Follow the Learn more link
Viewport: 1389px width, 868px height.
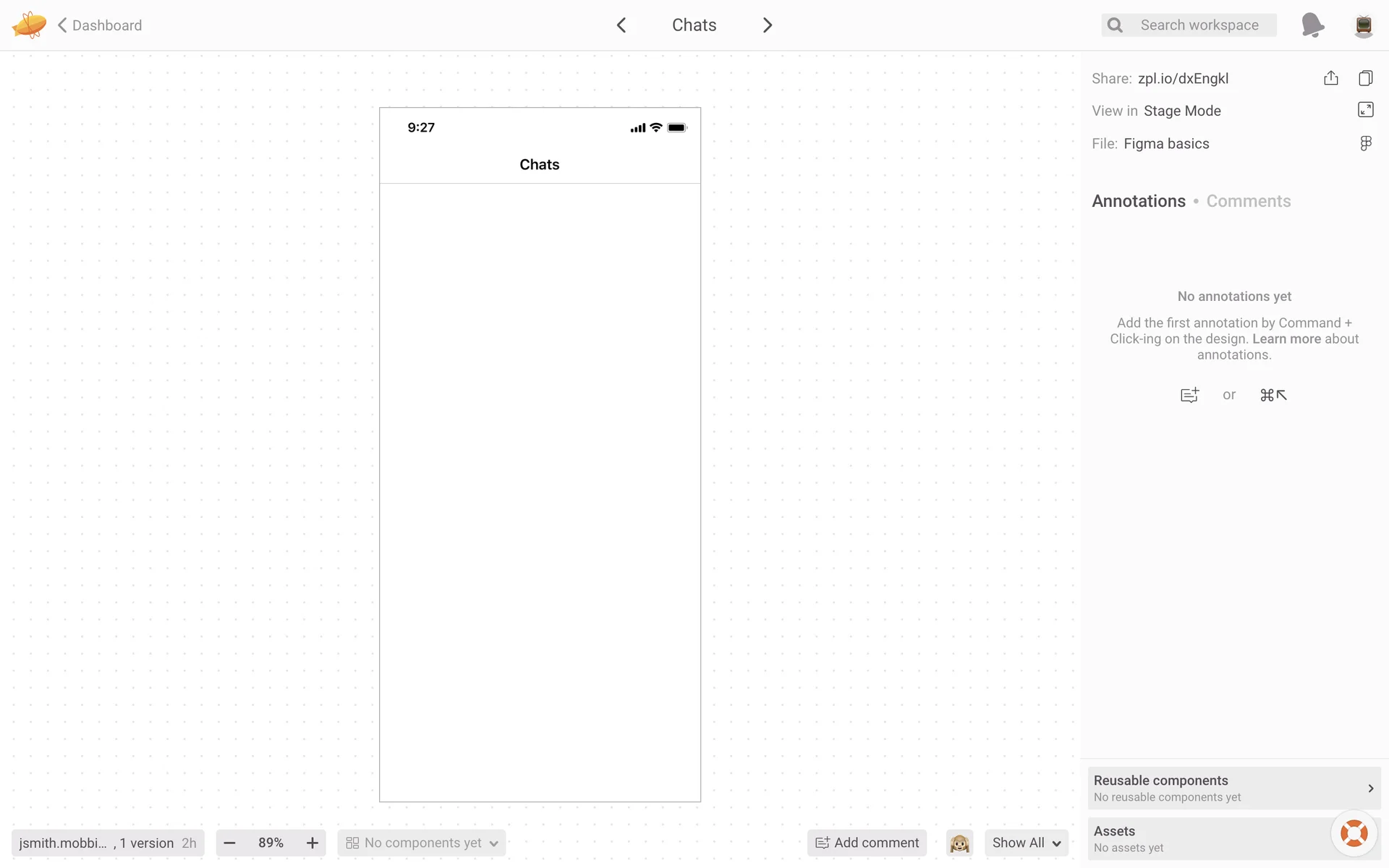click(x=1286, y=339)
